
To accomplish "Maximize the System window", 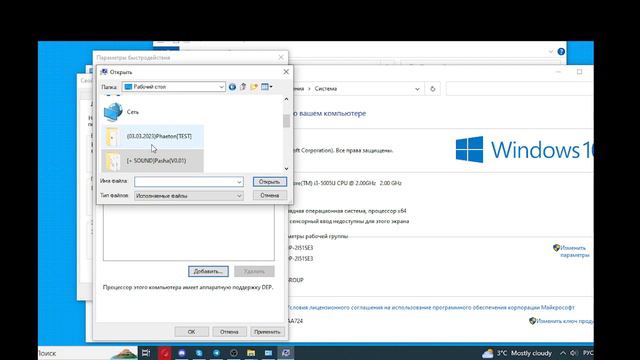I will (579, 72).
